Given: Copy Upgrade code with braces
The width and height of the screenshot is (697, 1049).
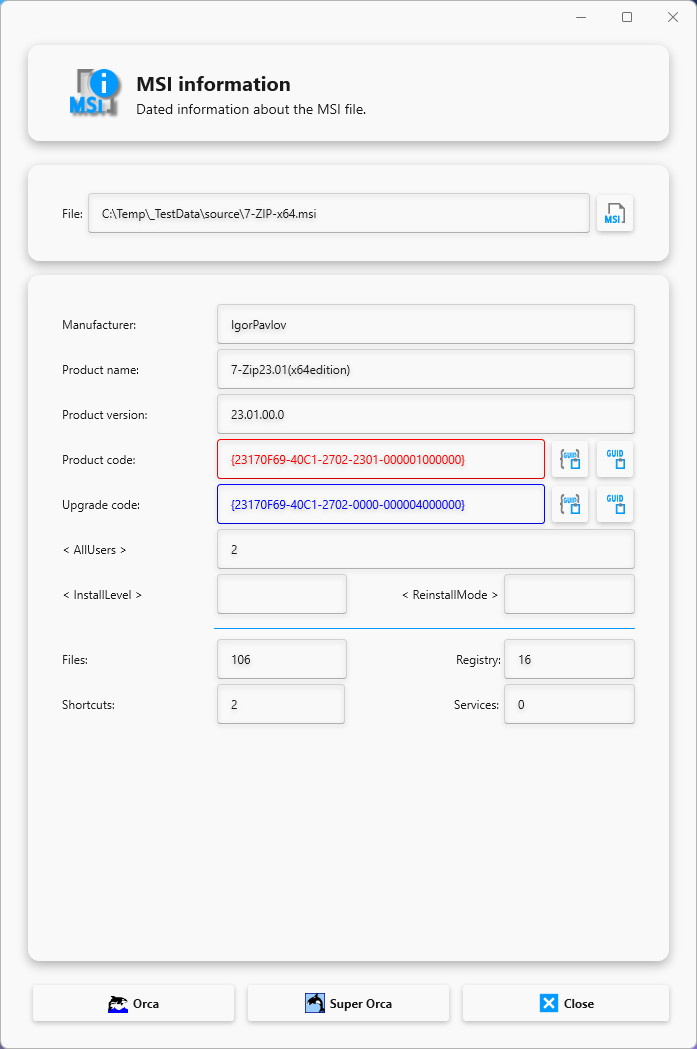Looking at the screenshot, I should [x=570, y=504].
